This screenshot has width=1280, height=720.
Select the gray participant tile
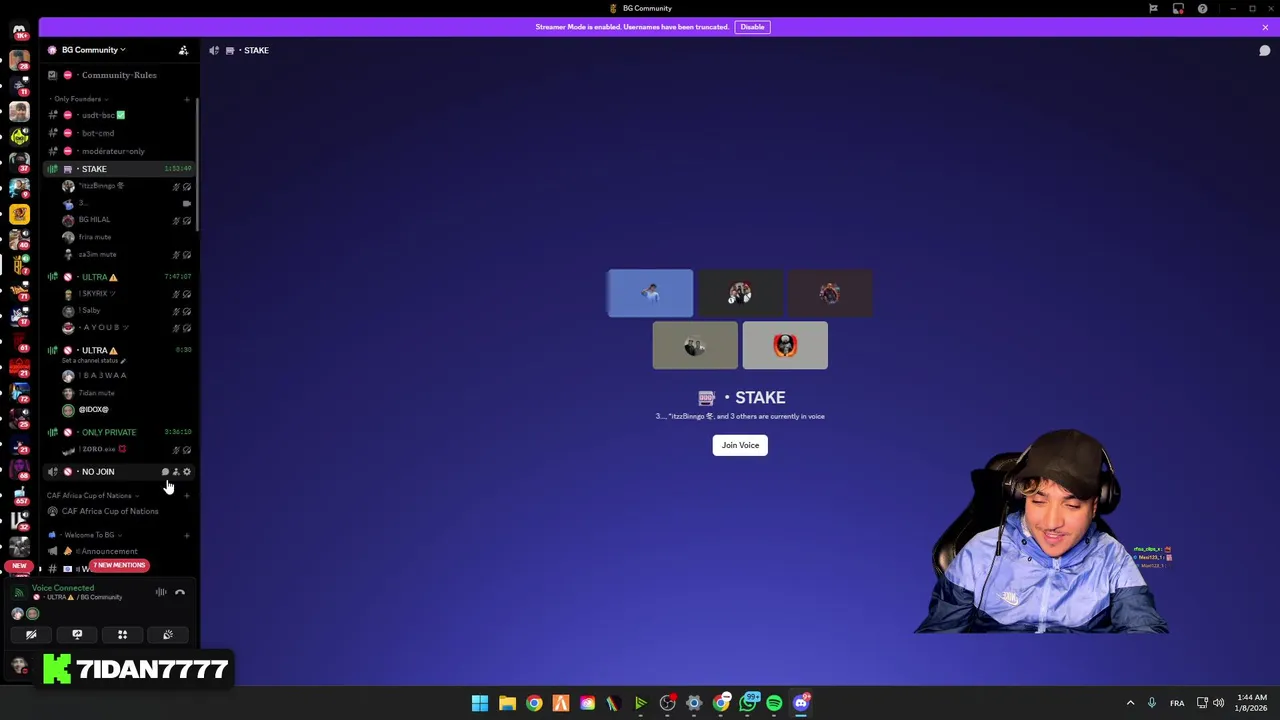tap(695, 346)
